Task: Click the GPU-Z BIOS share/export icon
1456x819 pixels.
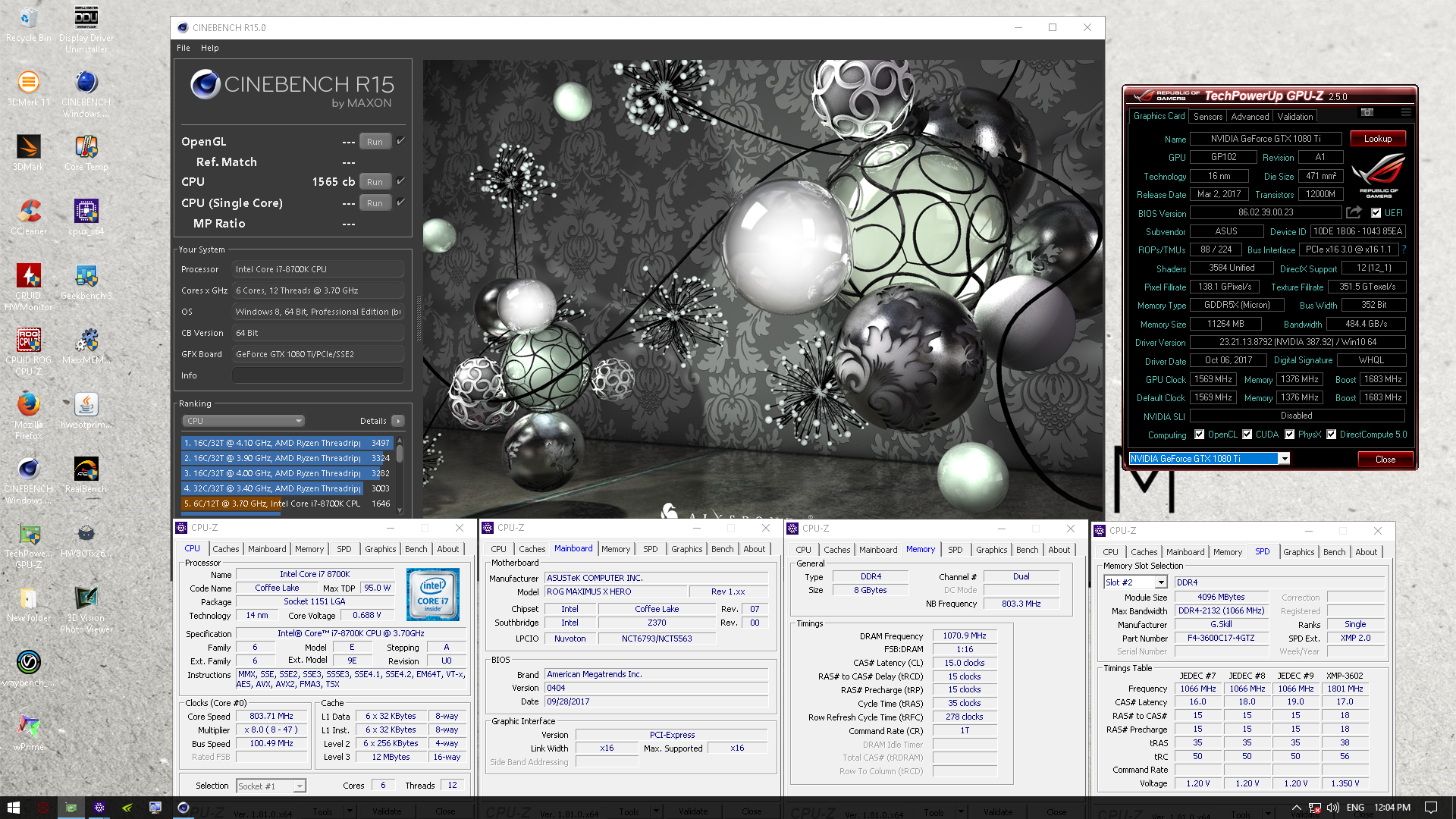Action: [1354, 212]
